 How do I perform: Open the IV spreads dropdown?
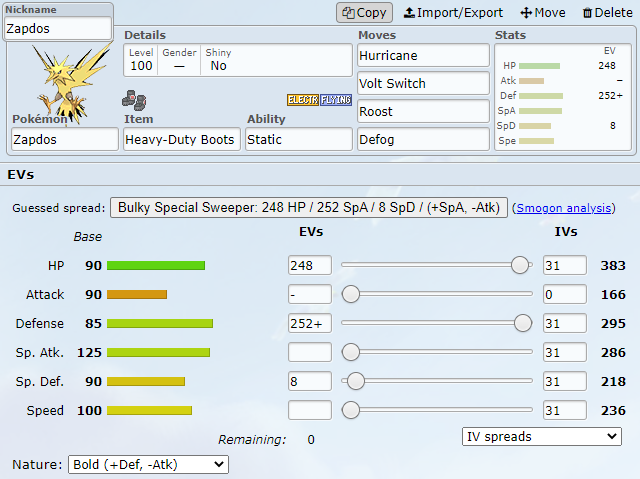pyautogui.click(x=542, y=437)
